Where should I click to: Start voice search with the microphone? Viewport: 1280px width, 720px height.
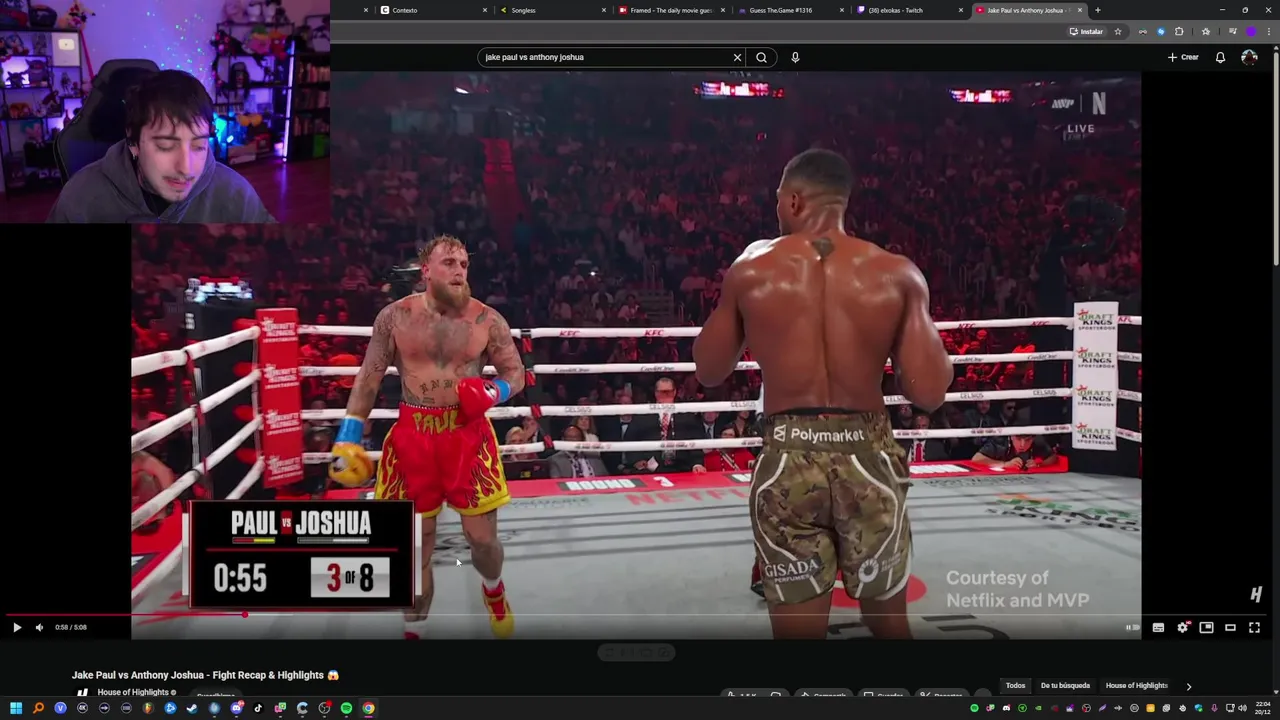pyautogui.click(x=795, y=57)
